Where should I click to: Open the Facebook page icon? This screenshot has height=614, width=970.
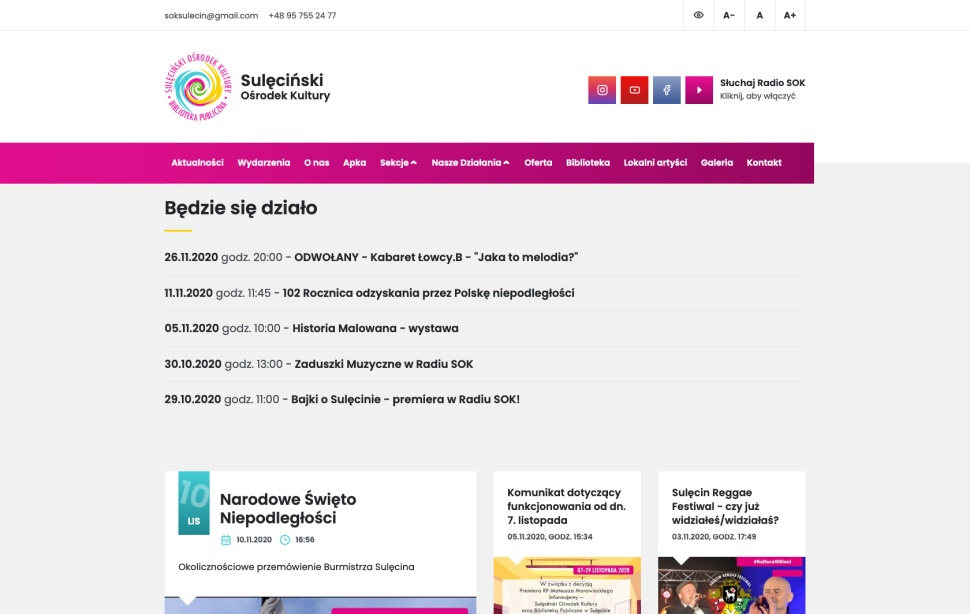tap(667, 89)
